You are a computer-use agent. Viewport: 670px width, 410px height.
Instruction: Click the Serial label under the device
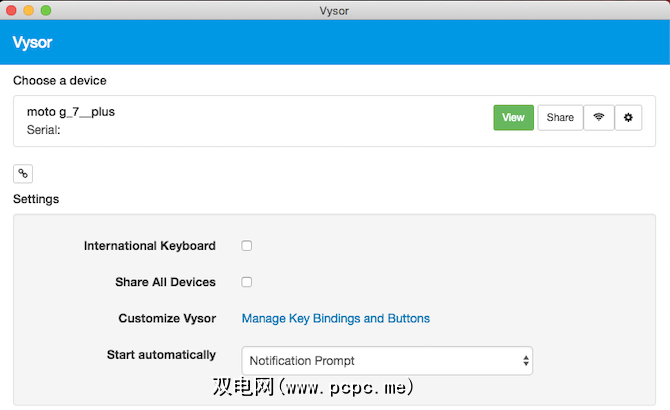pyautogui.click(x=44, y=130)
